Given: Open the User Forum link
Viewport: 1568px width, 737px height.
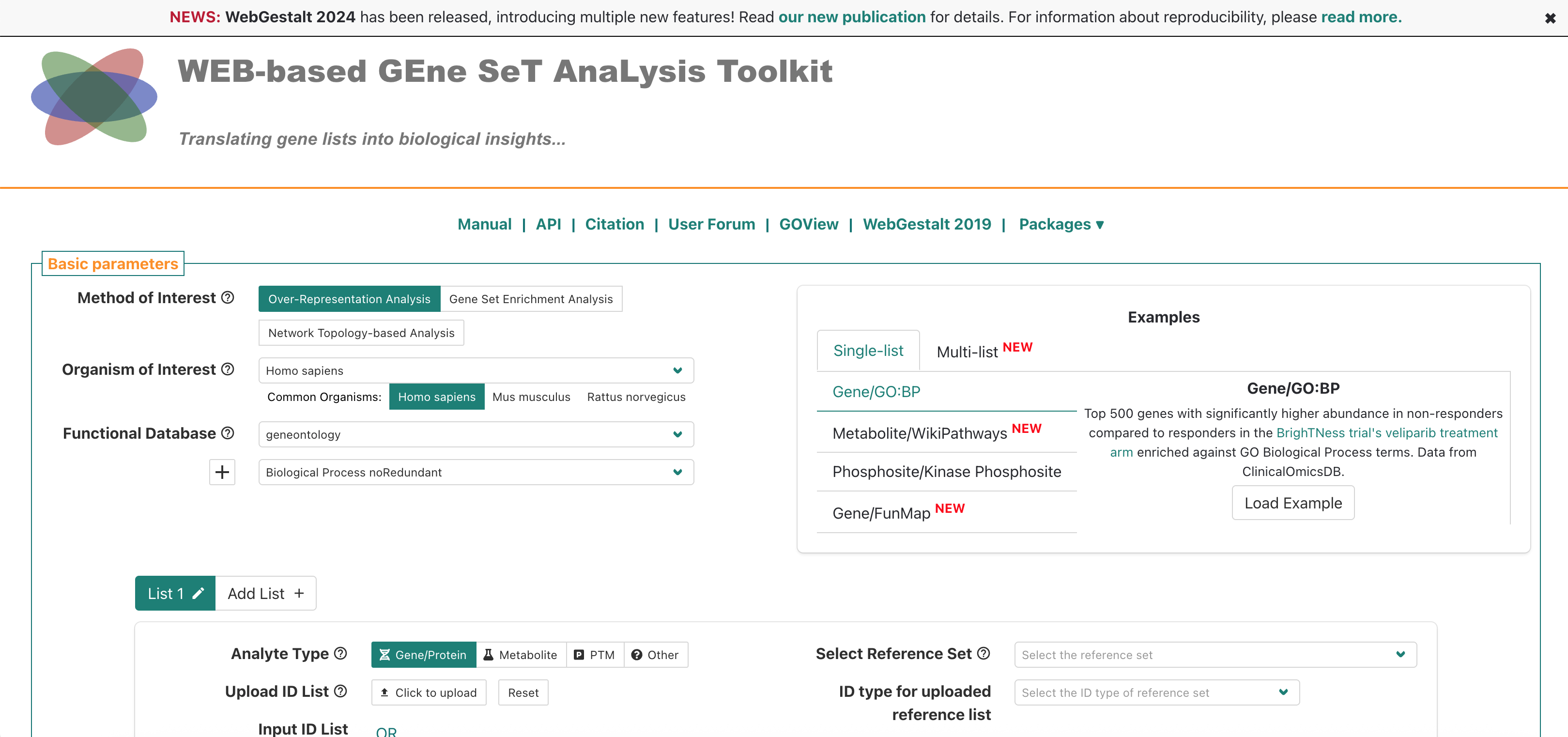Looking at the screenshot, I should pos(711,224).
